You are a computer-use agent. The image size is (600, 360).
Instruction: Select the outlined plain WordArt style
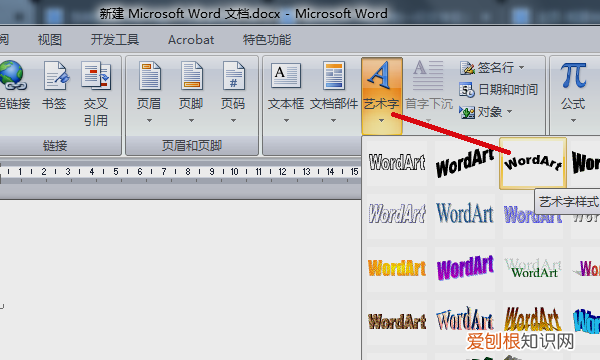pyautogui.click(x=397, y=163)
